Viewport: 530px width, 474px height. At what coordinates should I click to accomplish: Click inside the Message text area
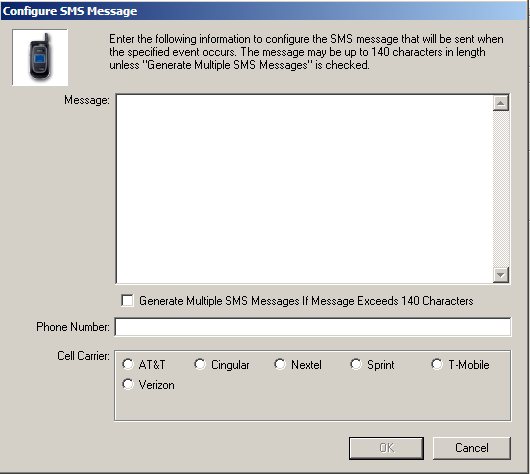(x=304, y=189)
